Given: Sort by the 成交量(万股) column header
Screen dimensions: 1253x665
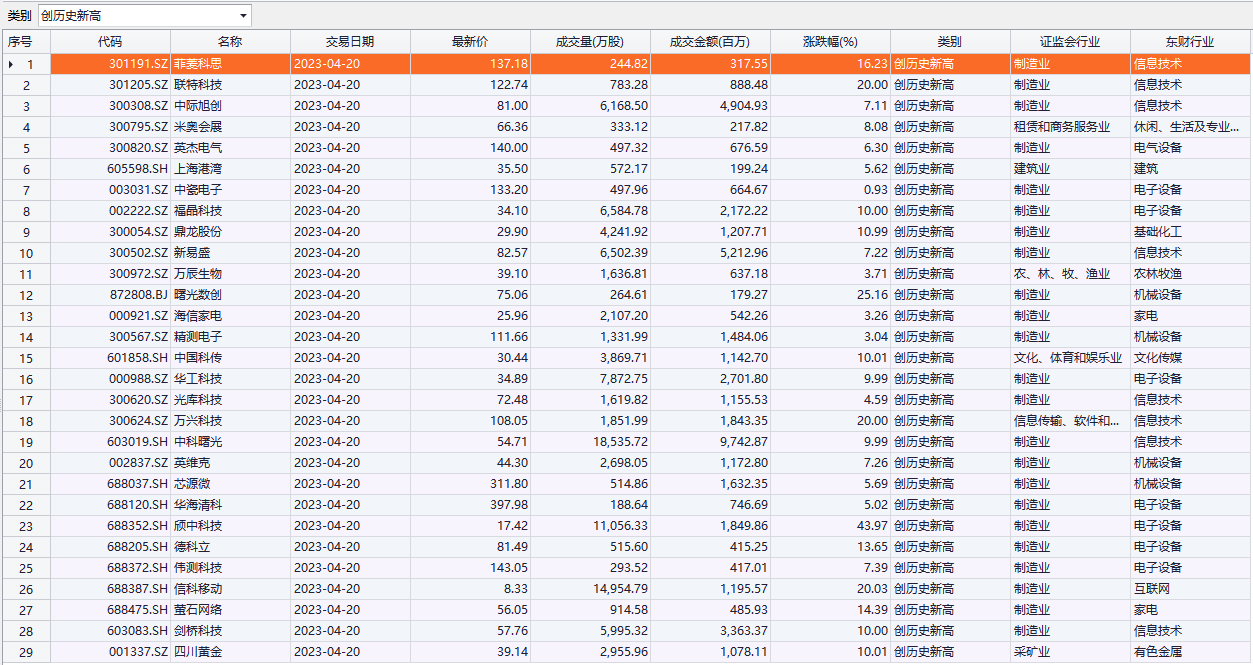Looking at the screenshot, I should click(590, 42).
